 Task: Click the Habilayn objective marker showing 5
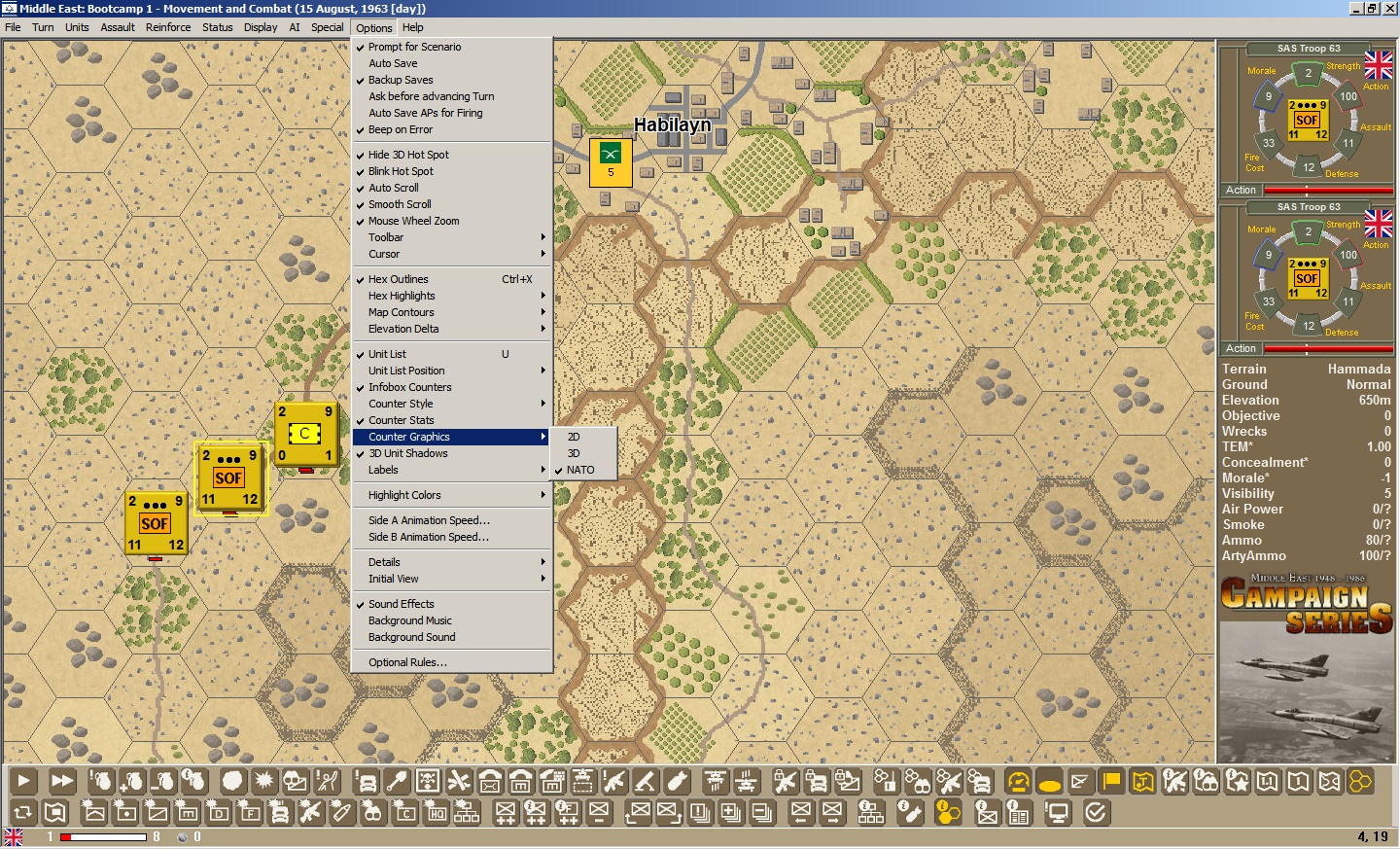point(611,162)
